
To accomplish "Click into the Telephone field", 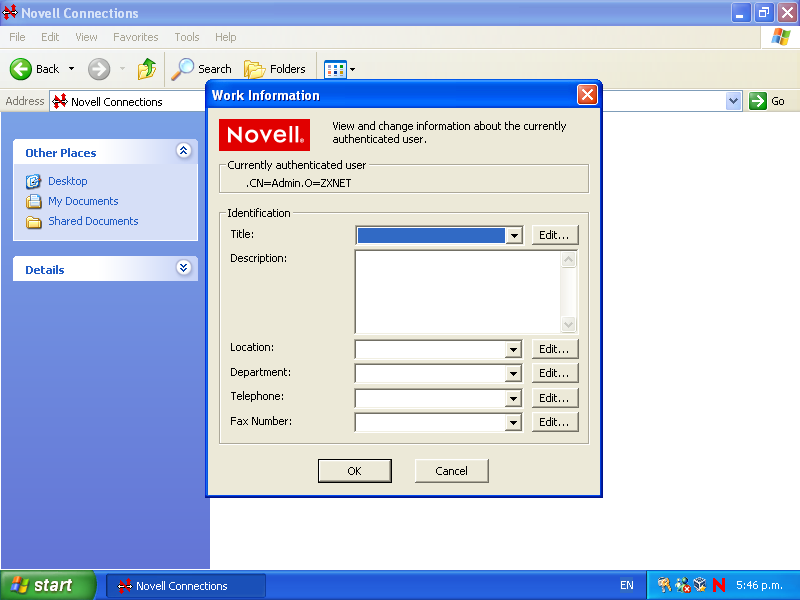I will [x=431, y=398].
